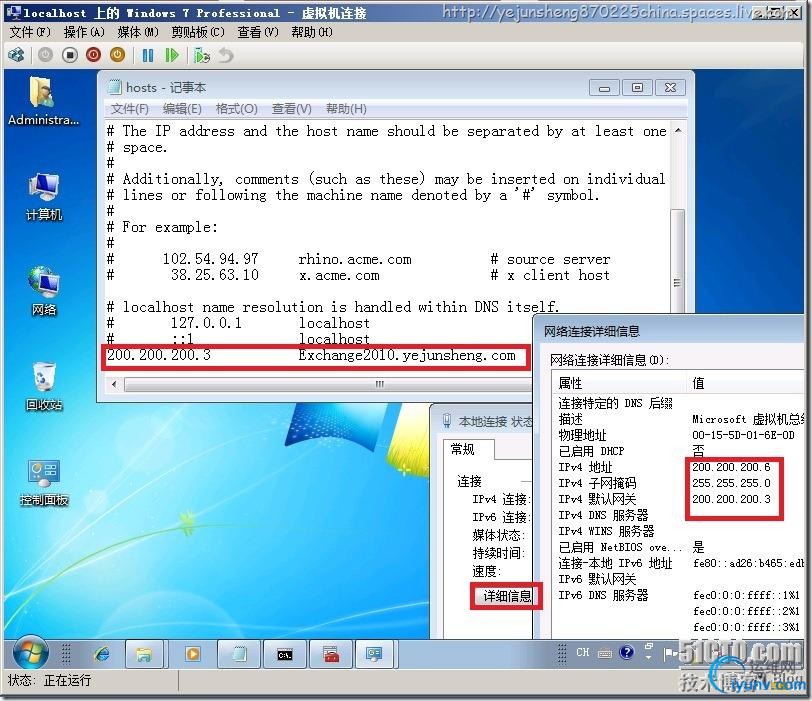Open Notepad's 格式(O) menu

[x=236, y=109]
